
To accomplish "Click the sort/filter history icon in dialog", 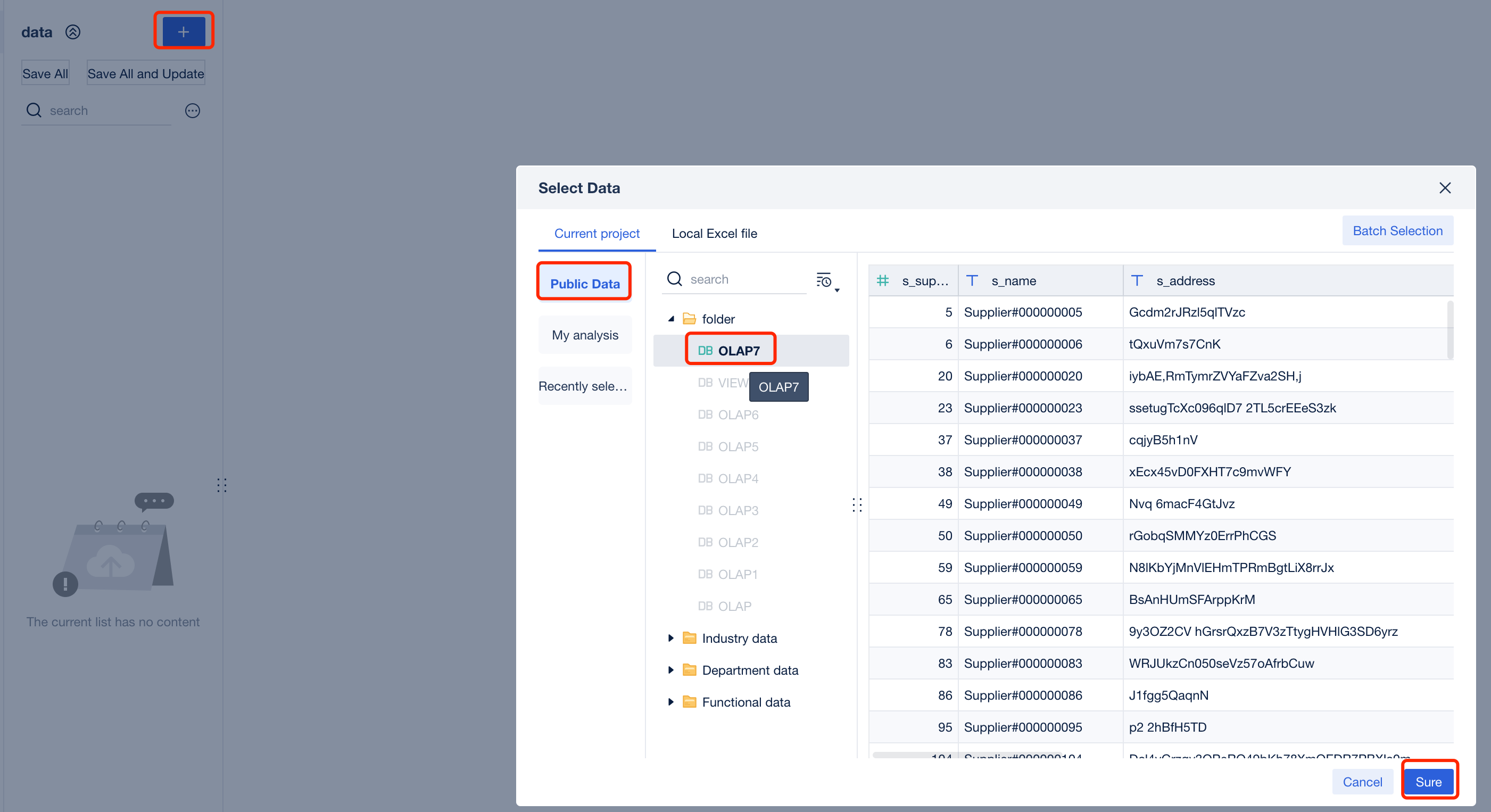I will [825, 281].
